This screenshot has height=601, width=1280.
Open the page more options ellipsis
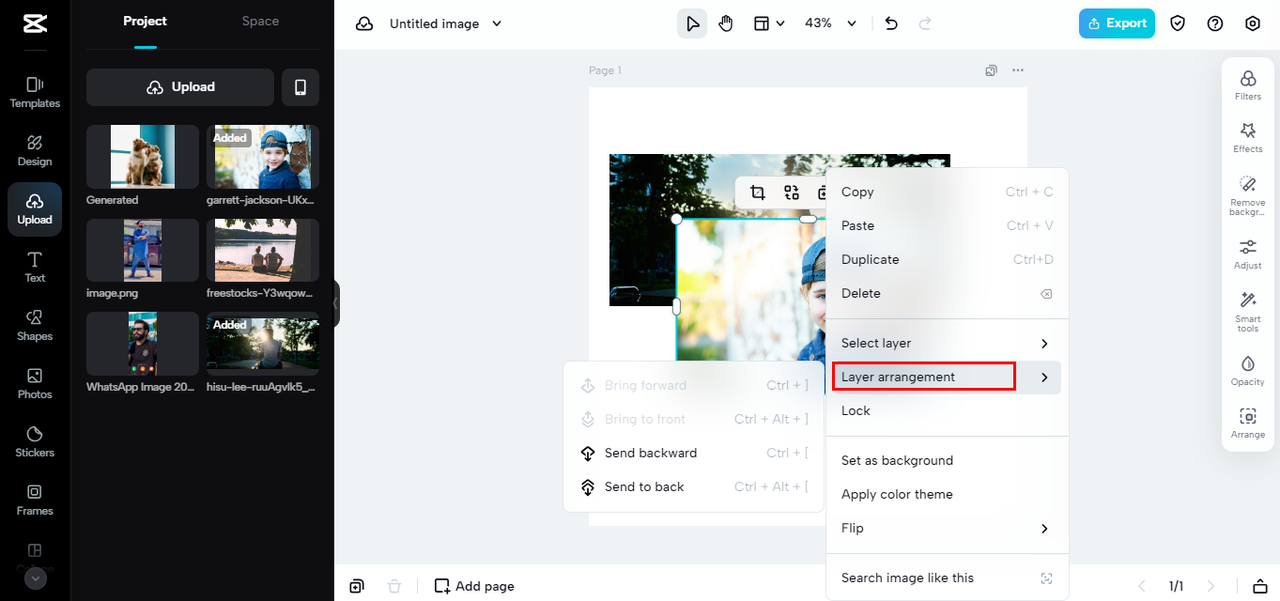tap(1018, 70)
